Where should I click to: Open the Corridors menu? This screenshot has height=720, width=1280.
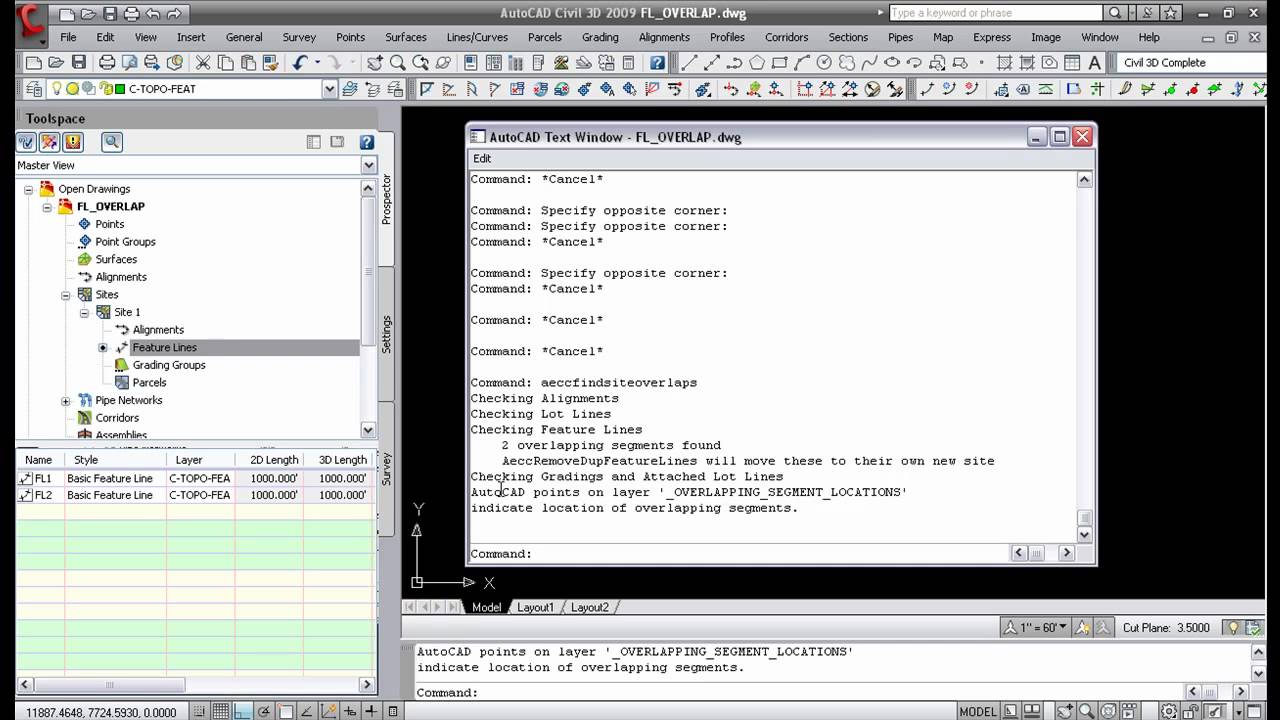[x=786, y=37]
